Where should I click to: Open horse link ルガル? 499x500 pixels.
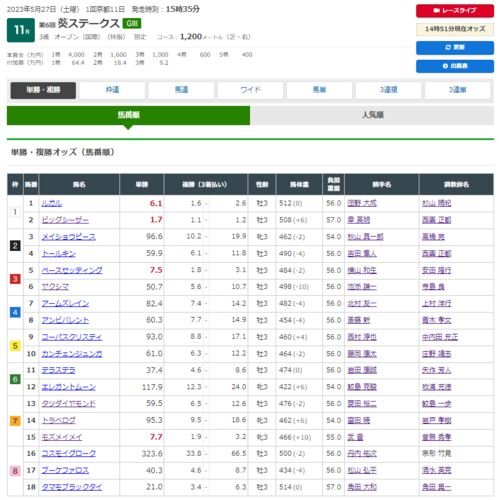tap(52, 203)
